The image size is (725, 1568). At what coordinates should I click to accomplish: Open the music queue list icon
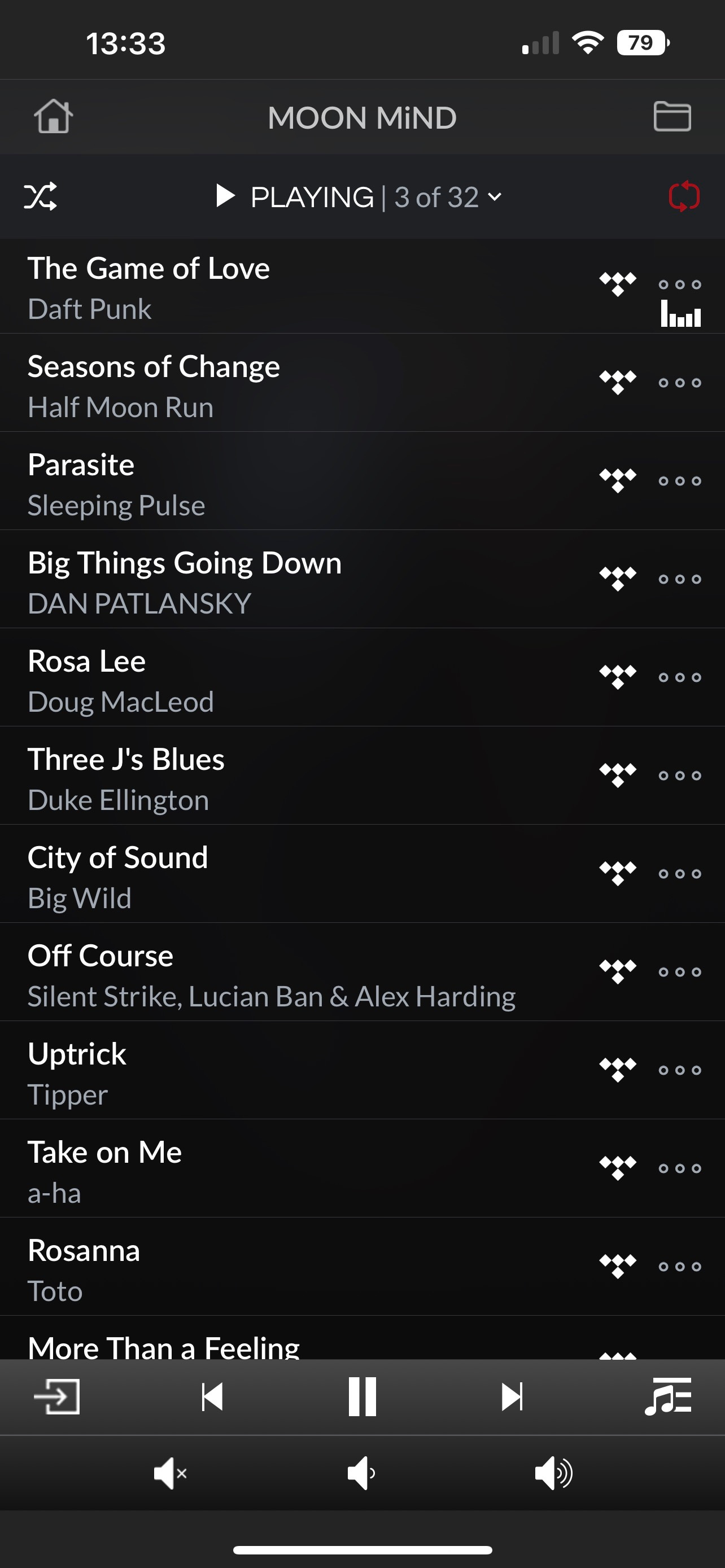pyautogui.click(x=668, y=1396)
